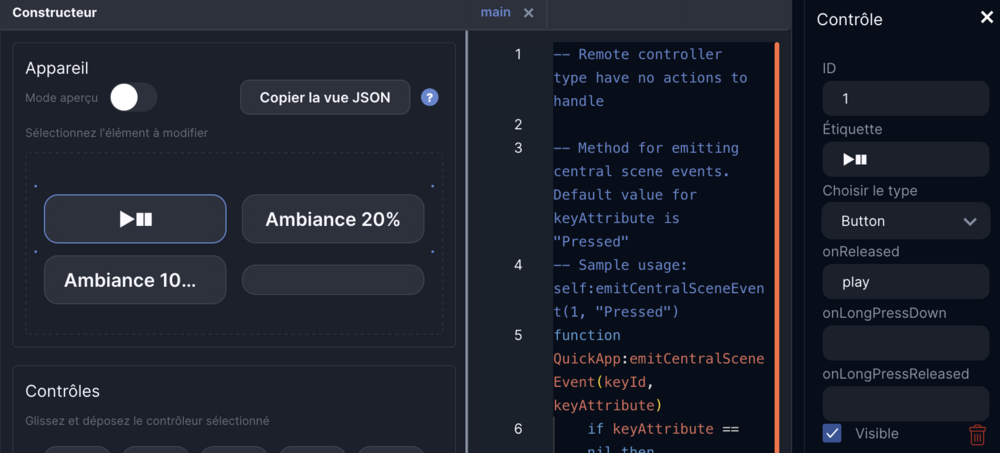Click the onLongPressDown input field
Image resolution: width=1000 pixels, height=453 pixels.
pos(905,343)
